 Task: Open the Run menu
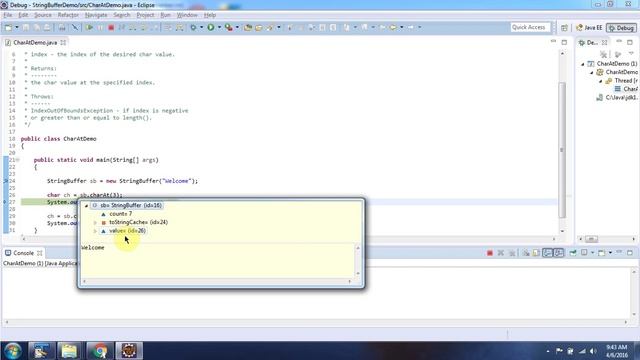click(x=165, y=15)
